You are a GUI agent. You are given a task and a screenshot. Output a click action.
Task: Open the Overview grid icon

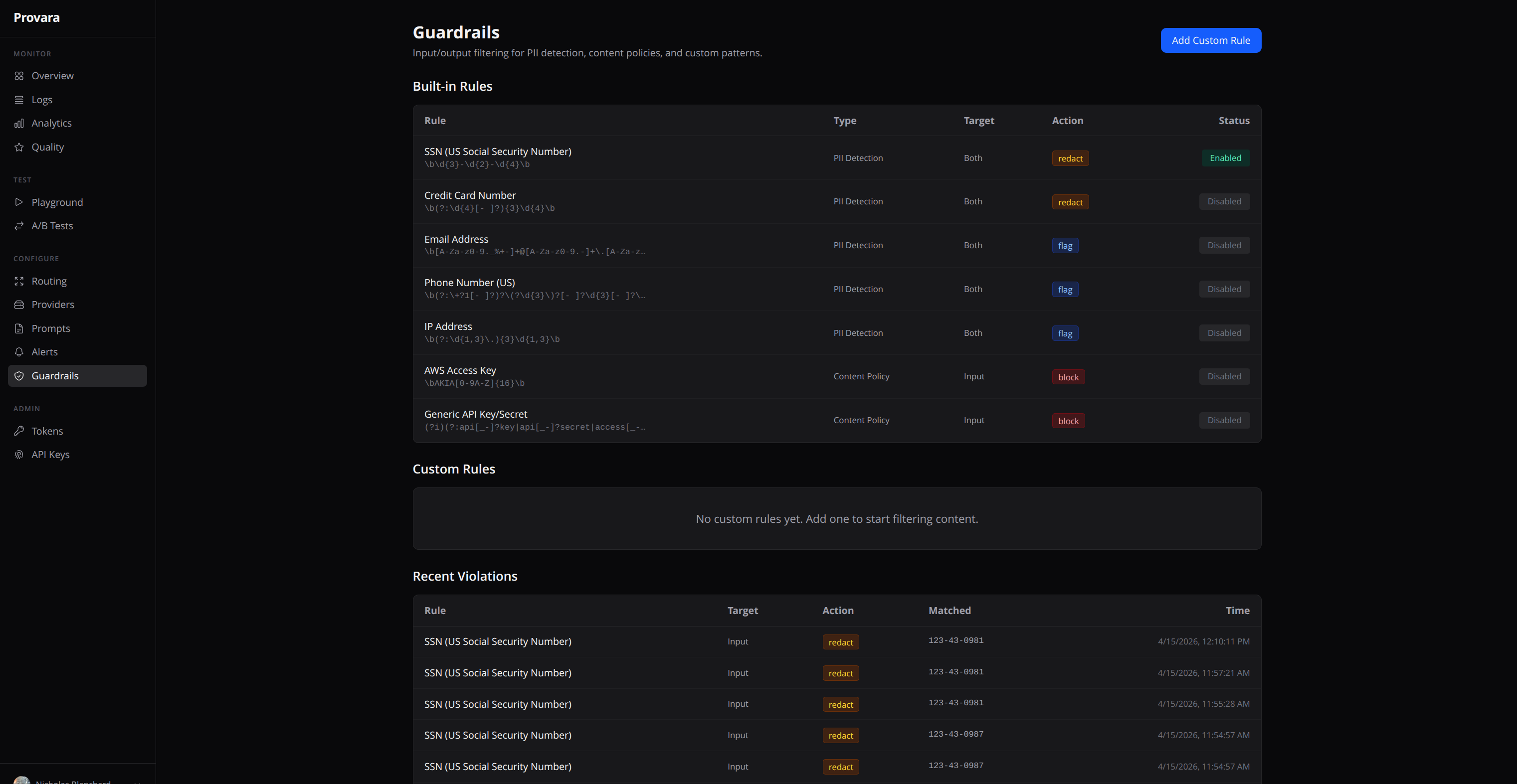[x=19, y=76]
